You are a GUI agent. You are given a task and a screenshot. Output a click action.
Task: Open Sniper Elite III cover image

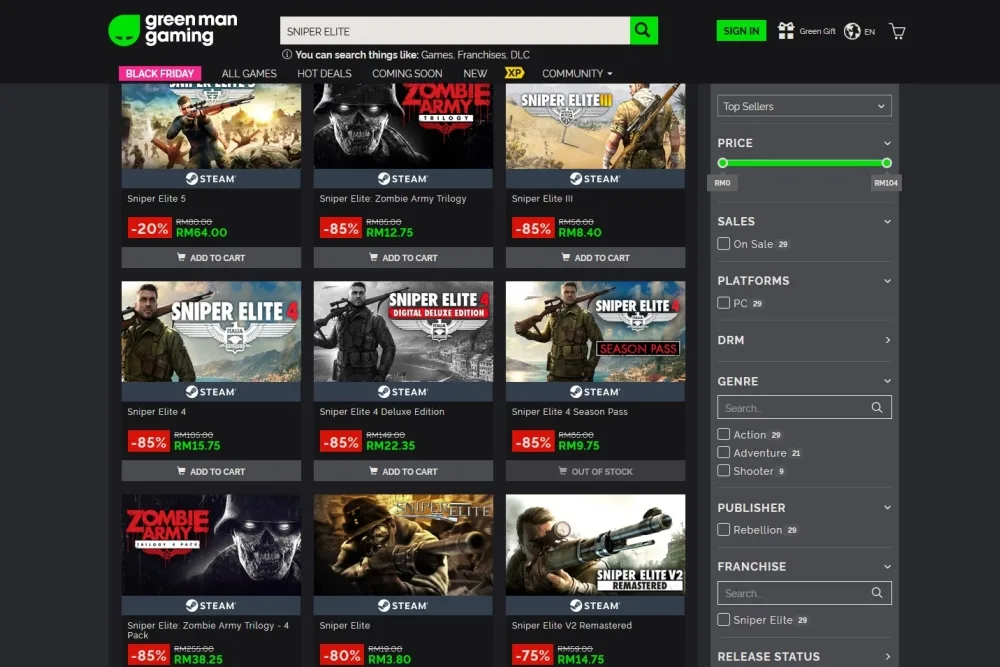[595, 126]
